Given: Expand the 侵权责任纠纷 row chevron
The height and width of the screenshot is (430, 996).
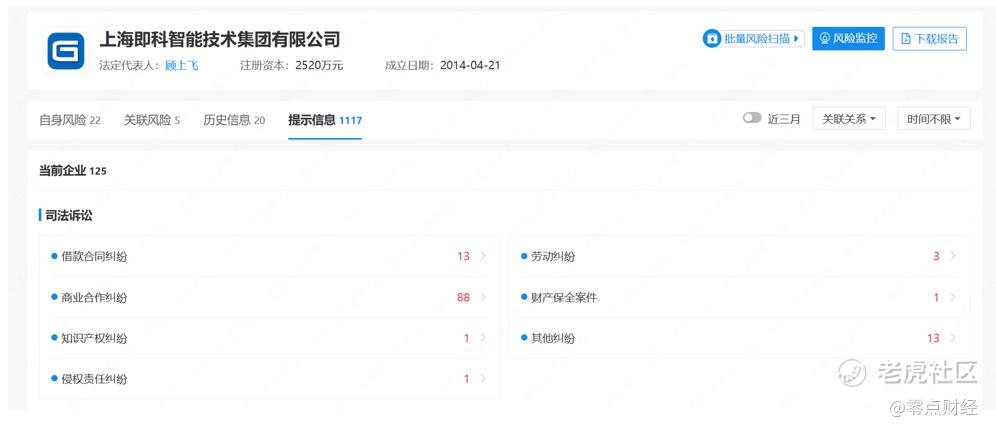Looking at the screenshot, I should [483, 379].
